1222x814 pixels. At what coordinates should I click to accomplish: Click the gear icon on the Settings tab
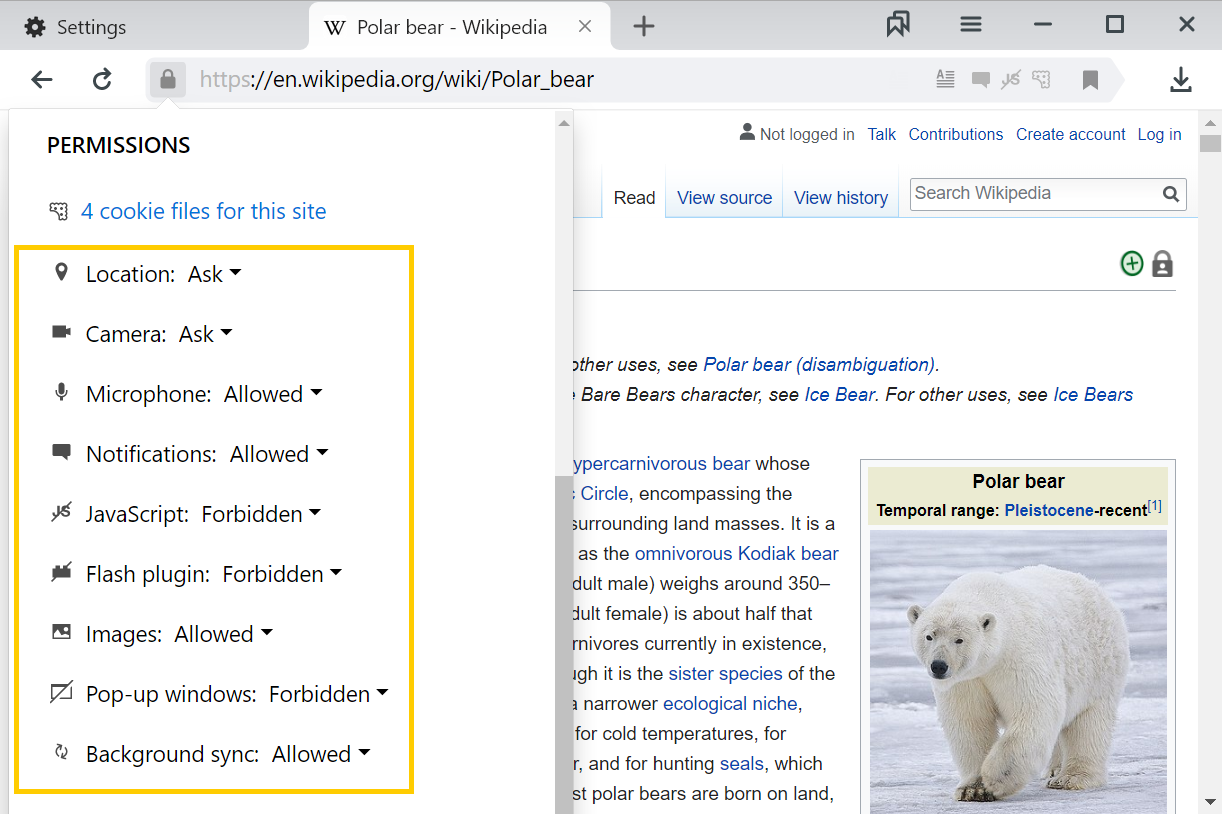click(35, 27)
